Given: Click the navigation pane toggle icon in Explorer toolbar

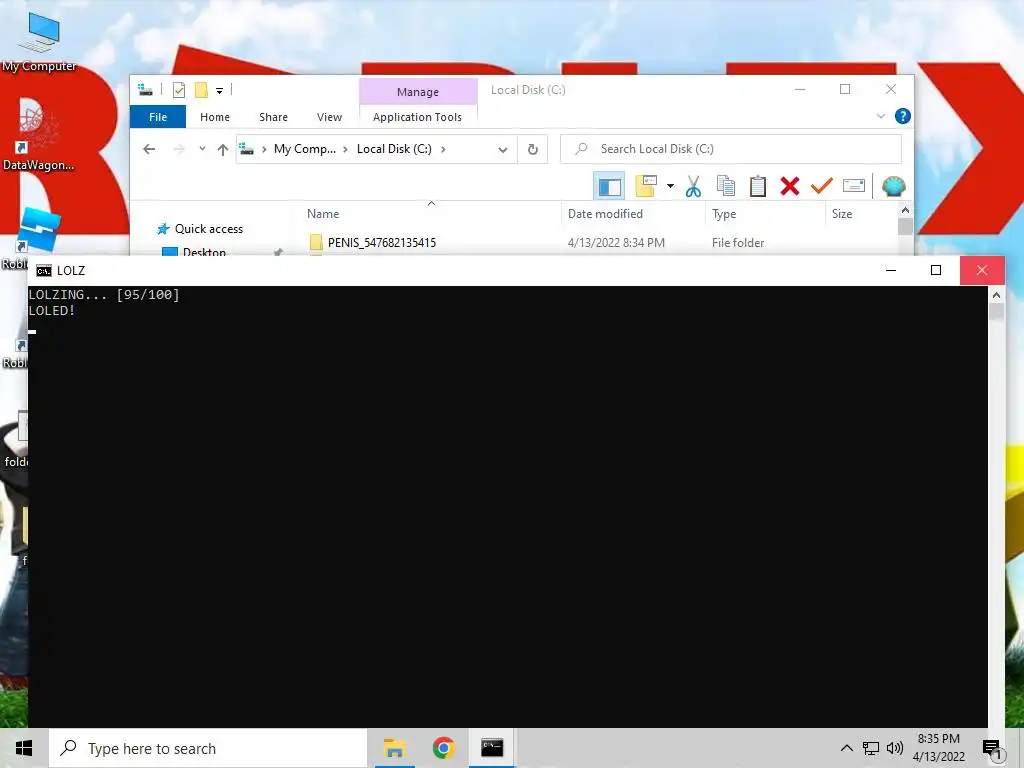Looking at the screenshot, I should 609,187.
